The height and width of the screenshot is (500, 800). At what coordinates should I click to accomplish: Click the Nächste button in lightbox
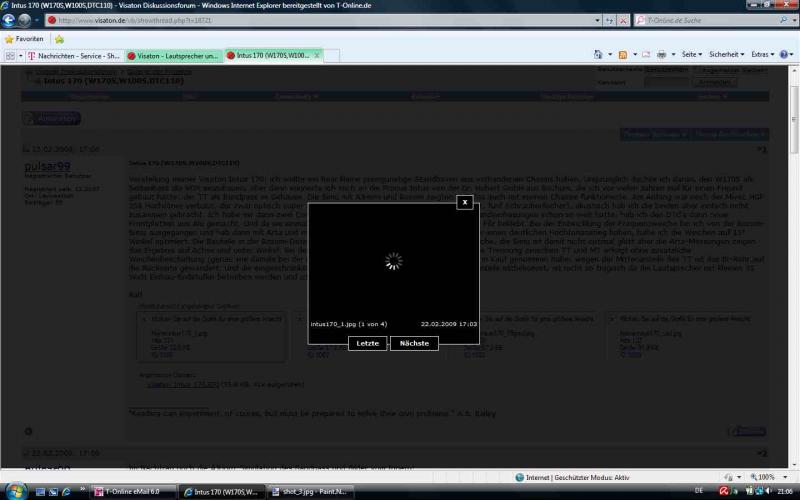pyautogui.click(x=414, y=343)
